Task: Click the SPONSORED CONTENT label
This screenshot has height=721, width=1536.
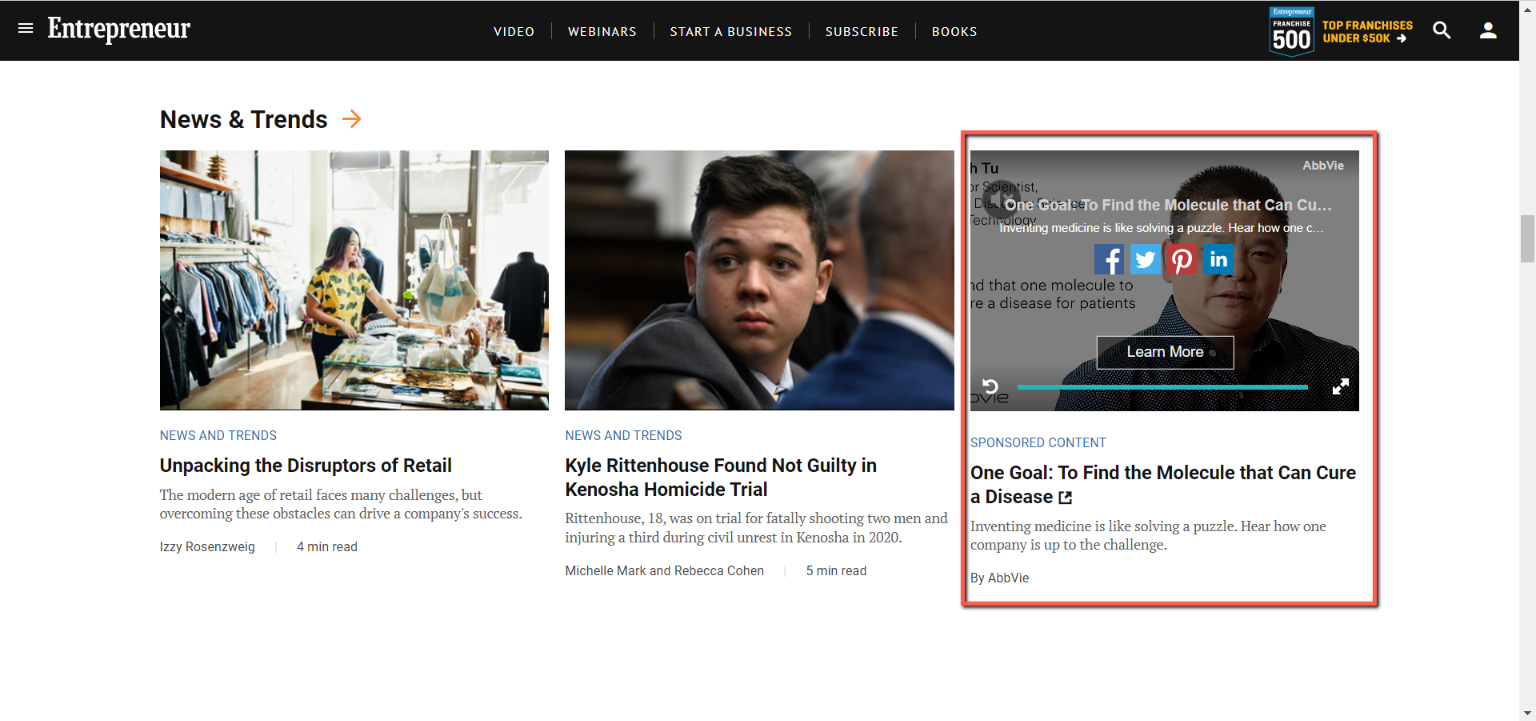Action: 1038,443
